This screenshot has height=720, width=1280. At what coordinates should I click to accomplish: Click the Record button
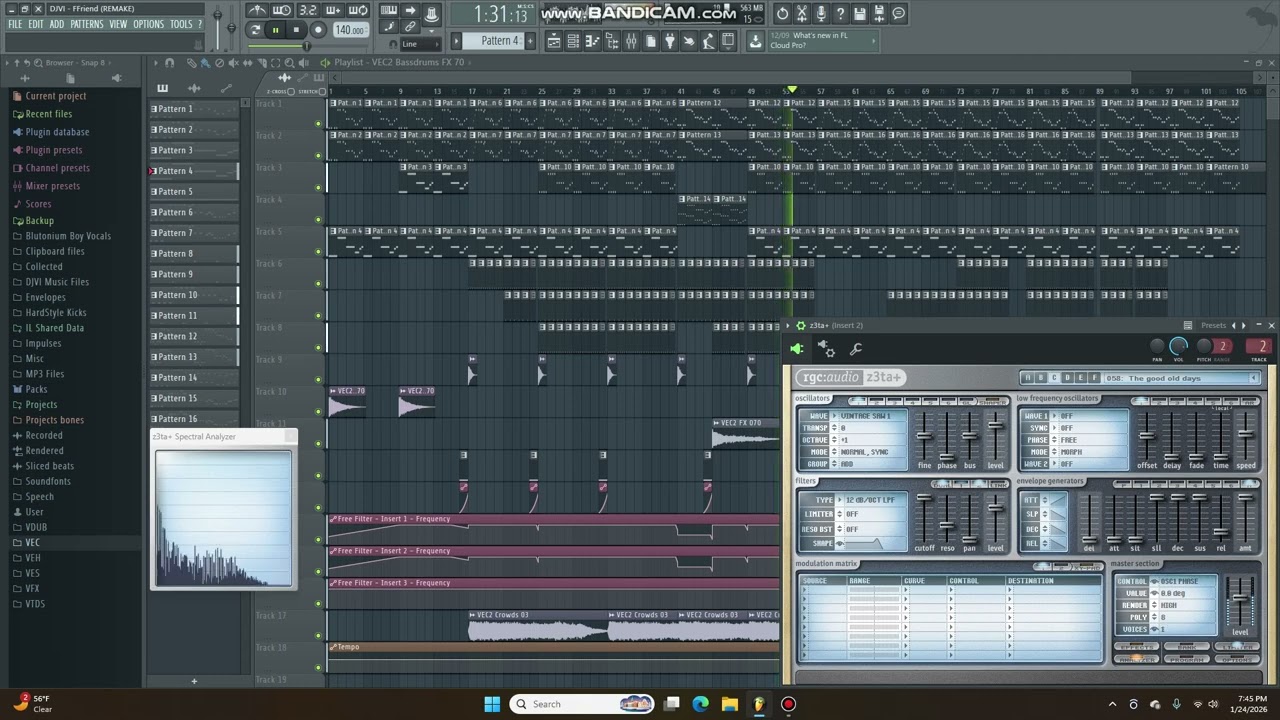coord(318,30)
